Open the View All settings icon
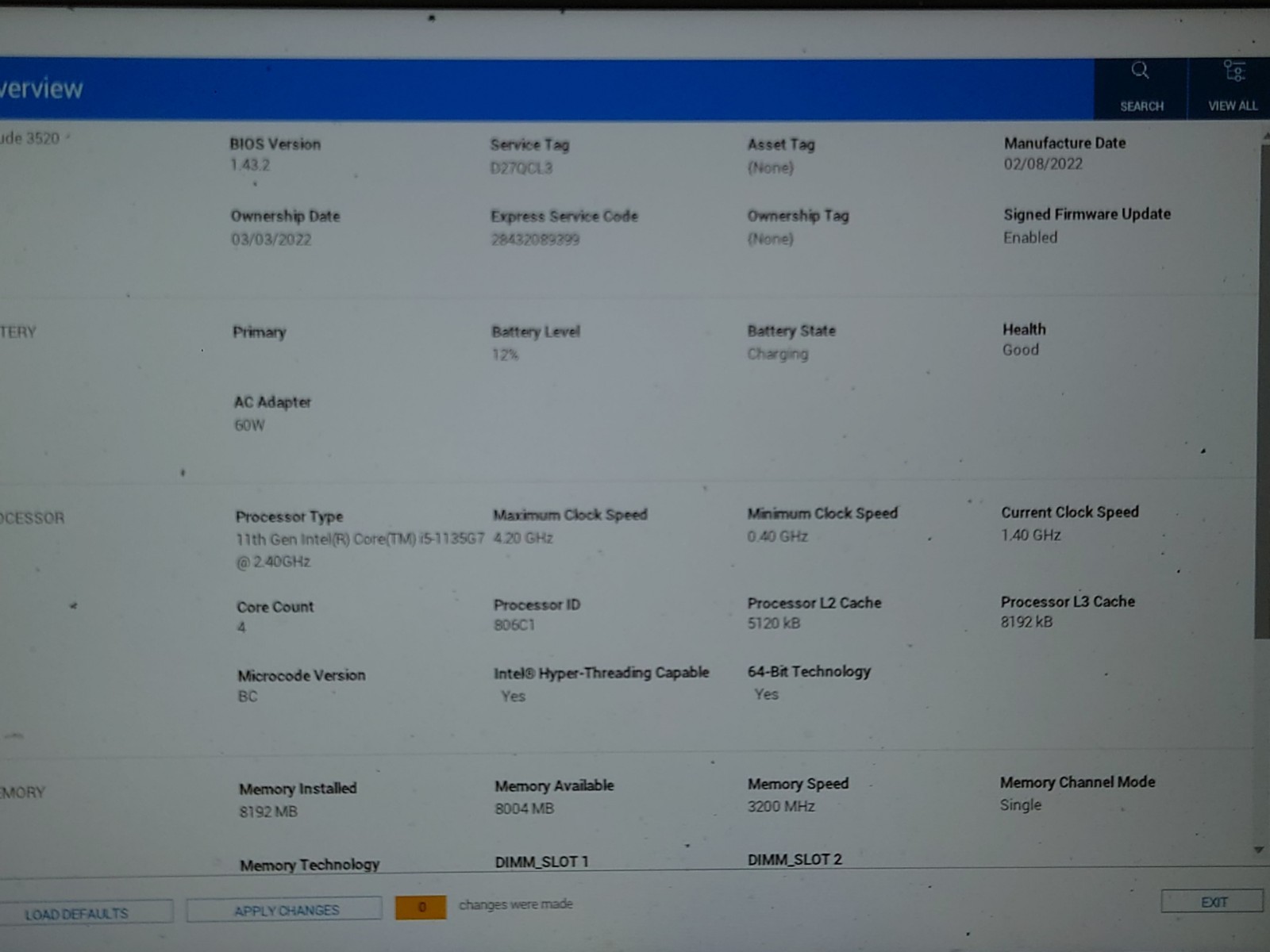Screen dimensions: 1270x952 pyautogui.click(x=1233, y=71)
